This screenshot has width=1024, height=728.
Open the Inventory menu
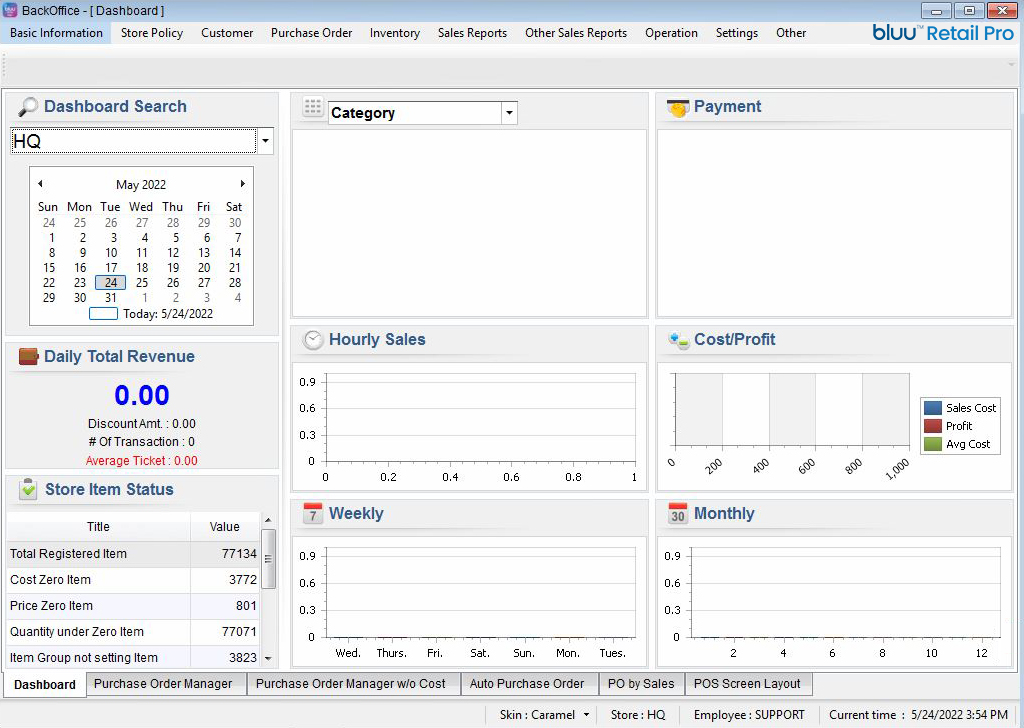(394, 33)
